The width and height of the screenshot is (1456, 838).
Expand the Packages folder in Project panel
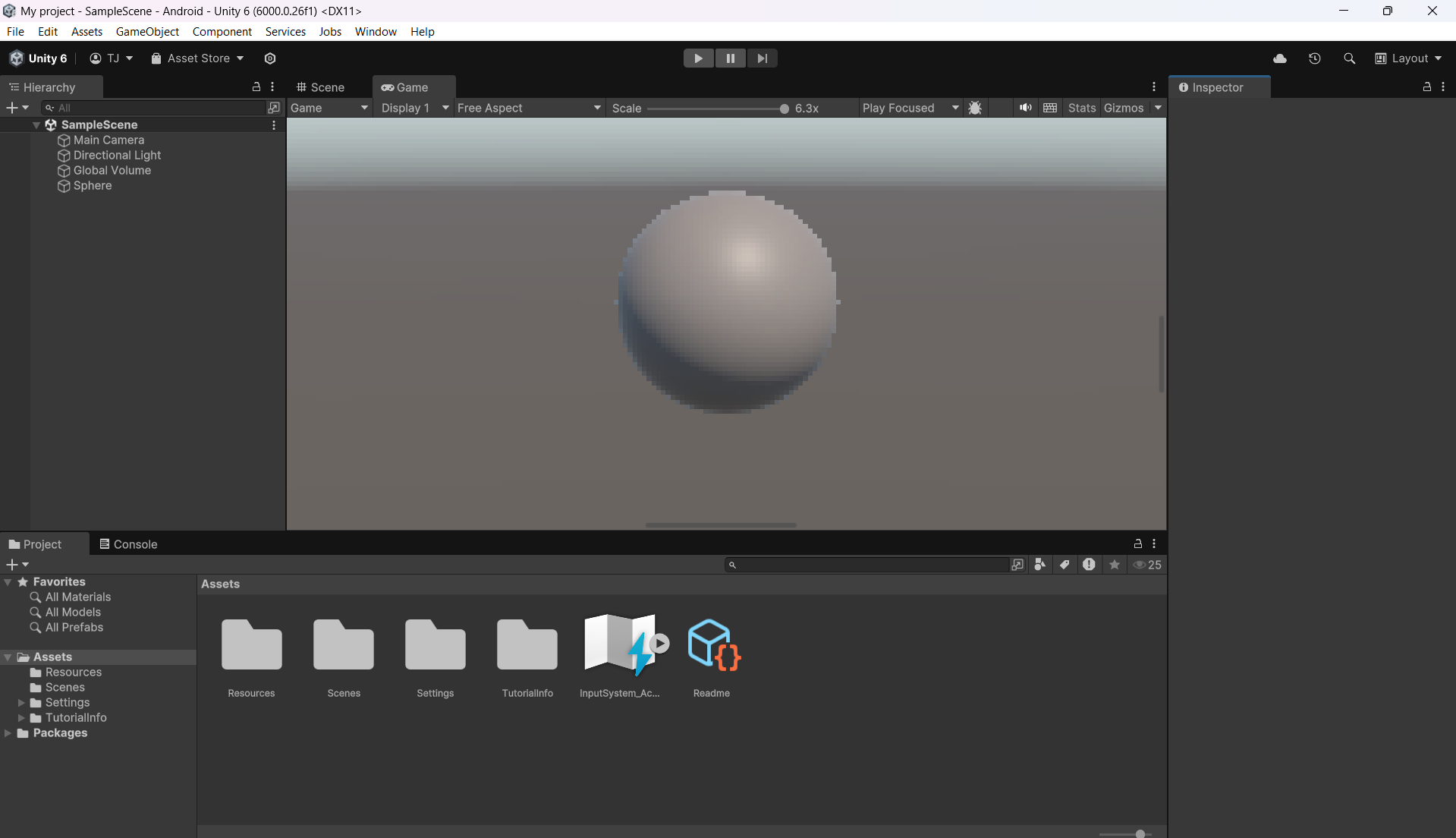pos(8,732)
